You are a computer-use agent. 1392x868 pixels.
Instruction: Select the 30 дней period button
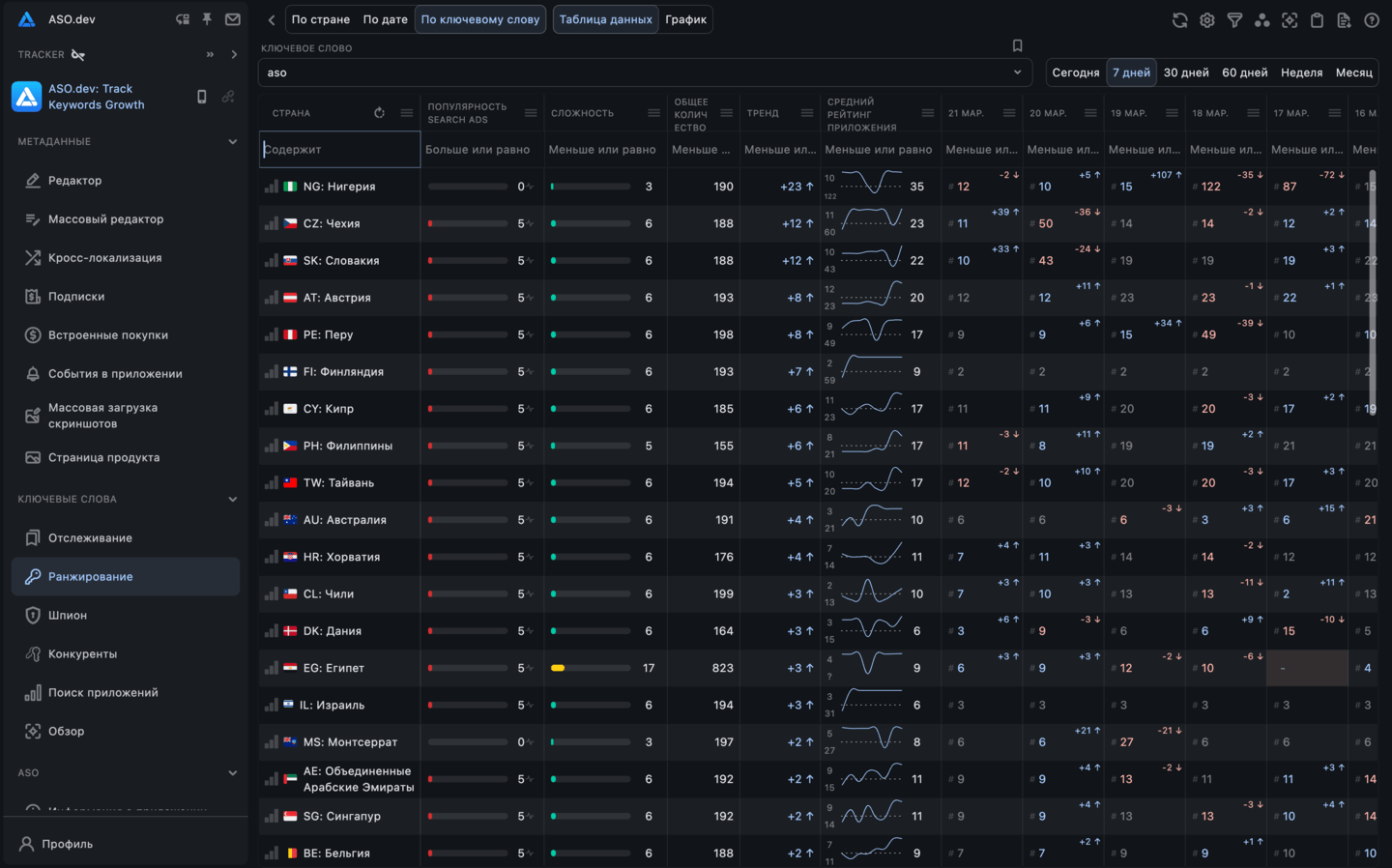click(1186, 72)
